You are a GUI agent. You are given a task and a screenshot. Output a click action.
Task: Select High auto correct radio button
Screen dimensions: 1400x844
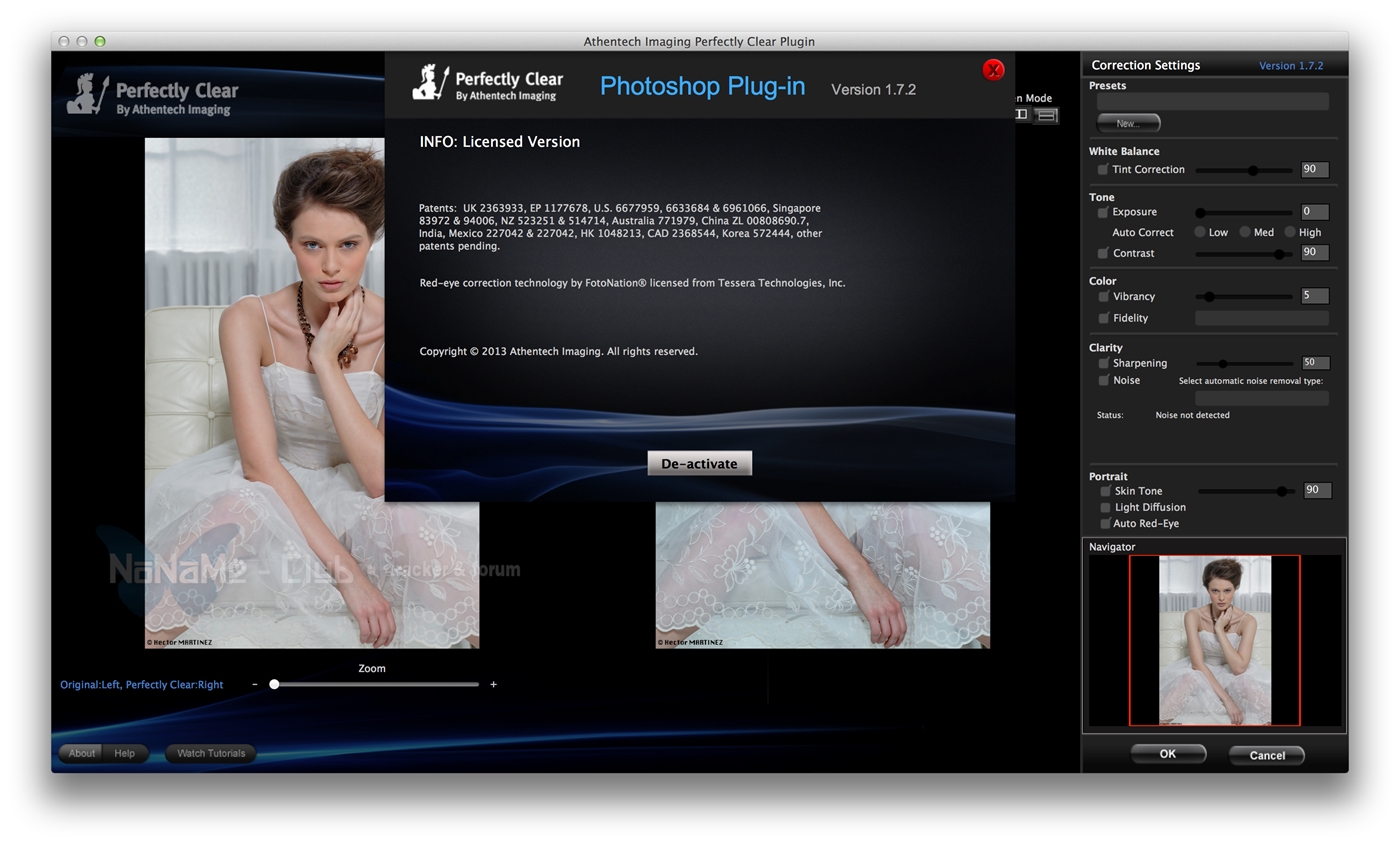[x=1290, y=232]
